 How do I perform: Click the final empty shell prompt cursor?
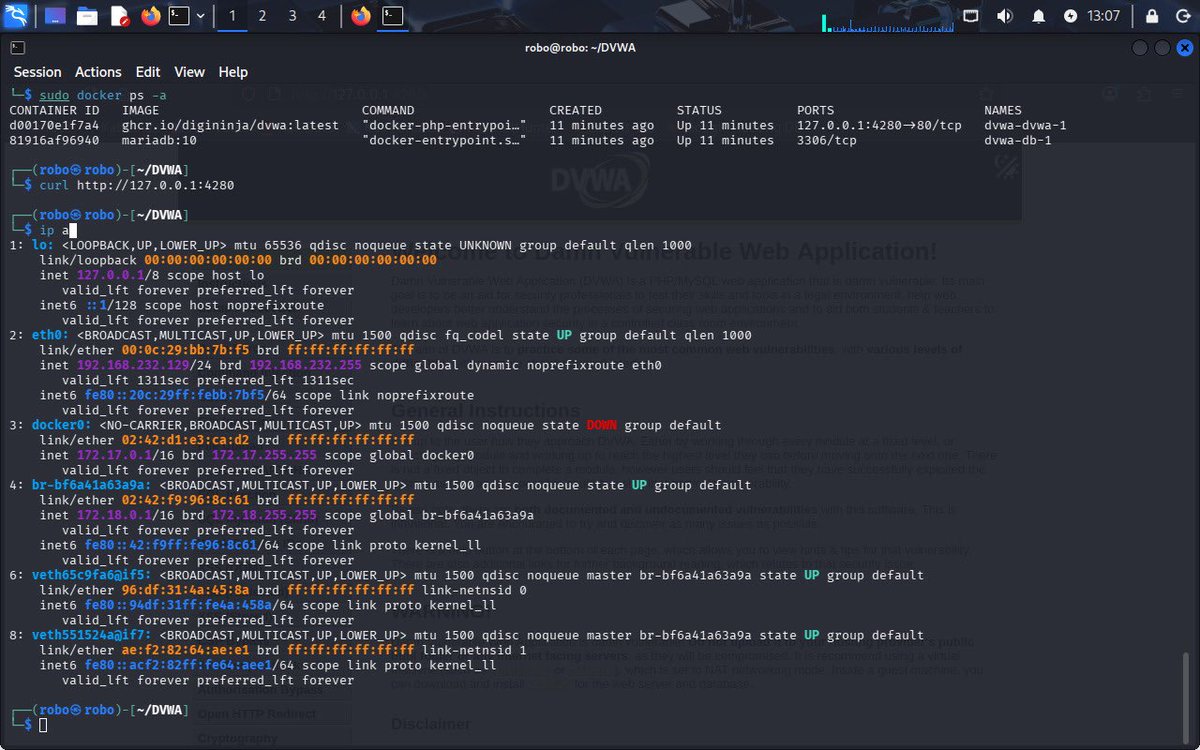[x=43, y=725]
